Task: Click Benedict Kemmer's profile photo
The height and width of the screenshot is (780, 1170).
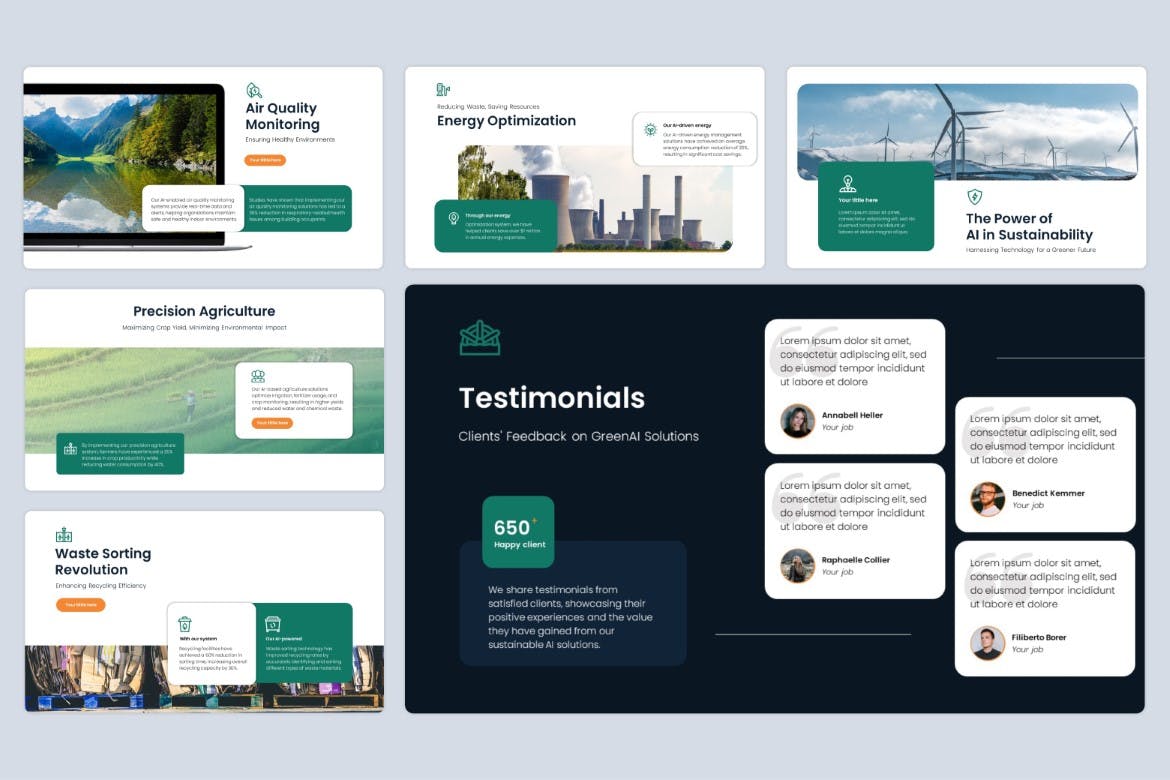Action: coord(987,499)
